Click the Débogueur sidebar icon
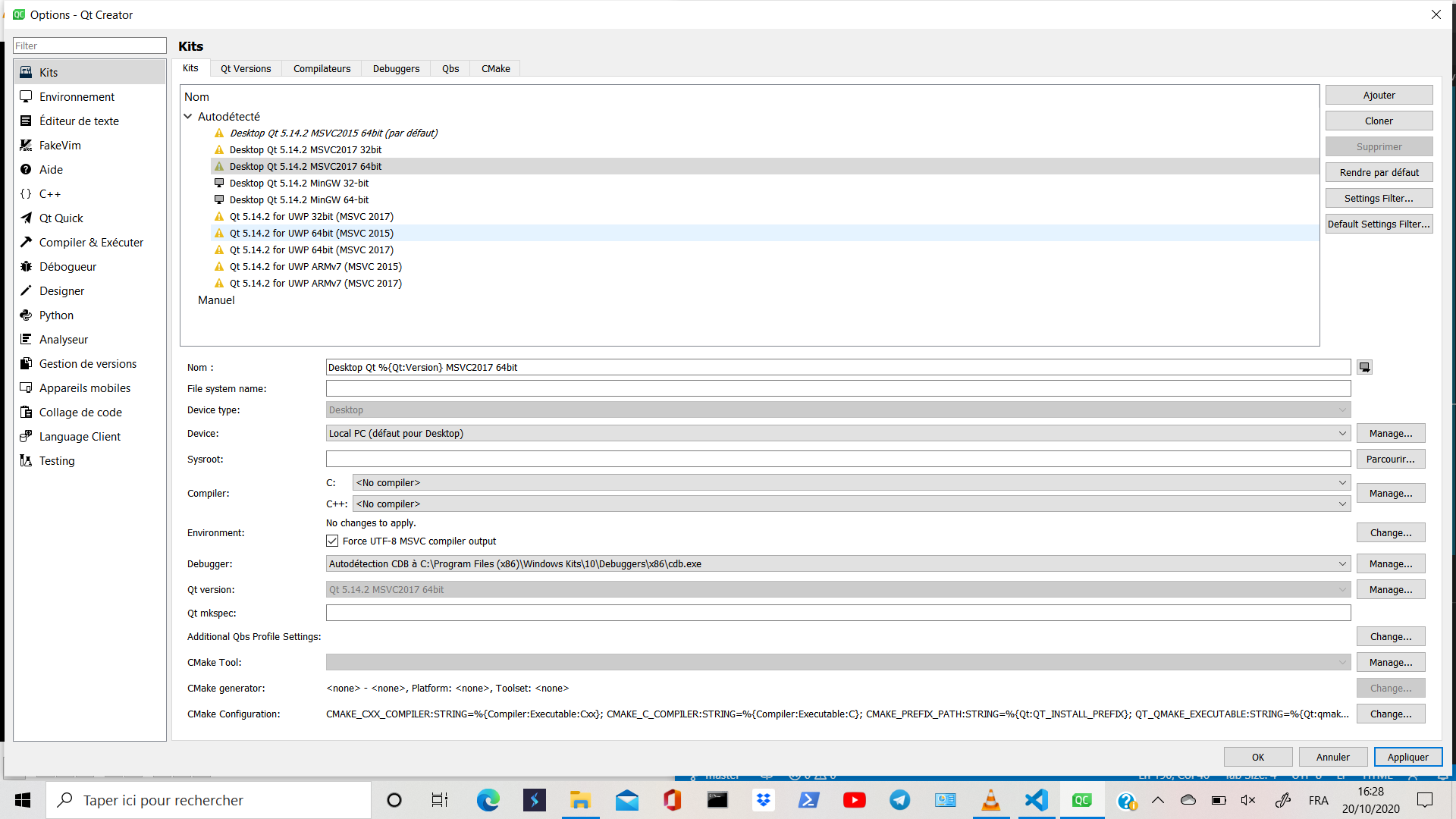Viewport: 1456px width, 819px height. pyautogui.click(x=25, y=266)
